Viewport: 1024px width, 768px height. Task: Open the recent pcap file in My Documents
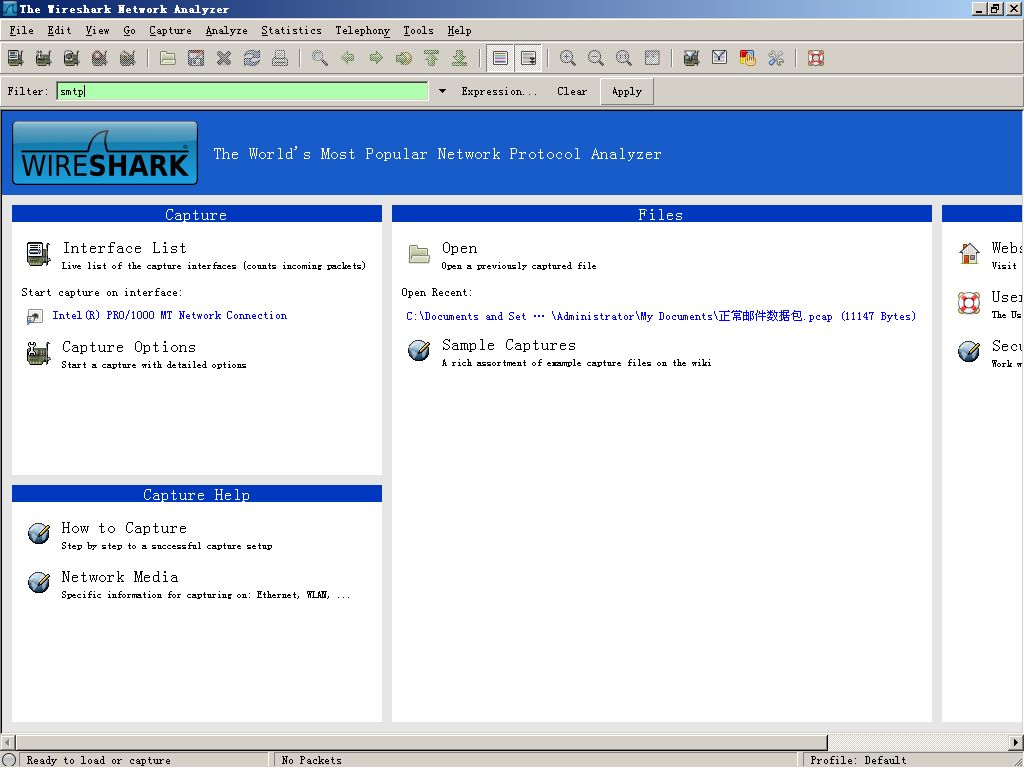pyautogui.click(x=661, y=316)
